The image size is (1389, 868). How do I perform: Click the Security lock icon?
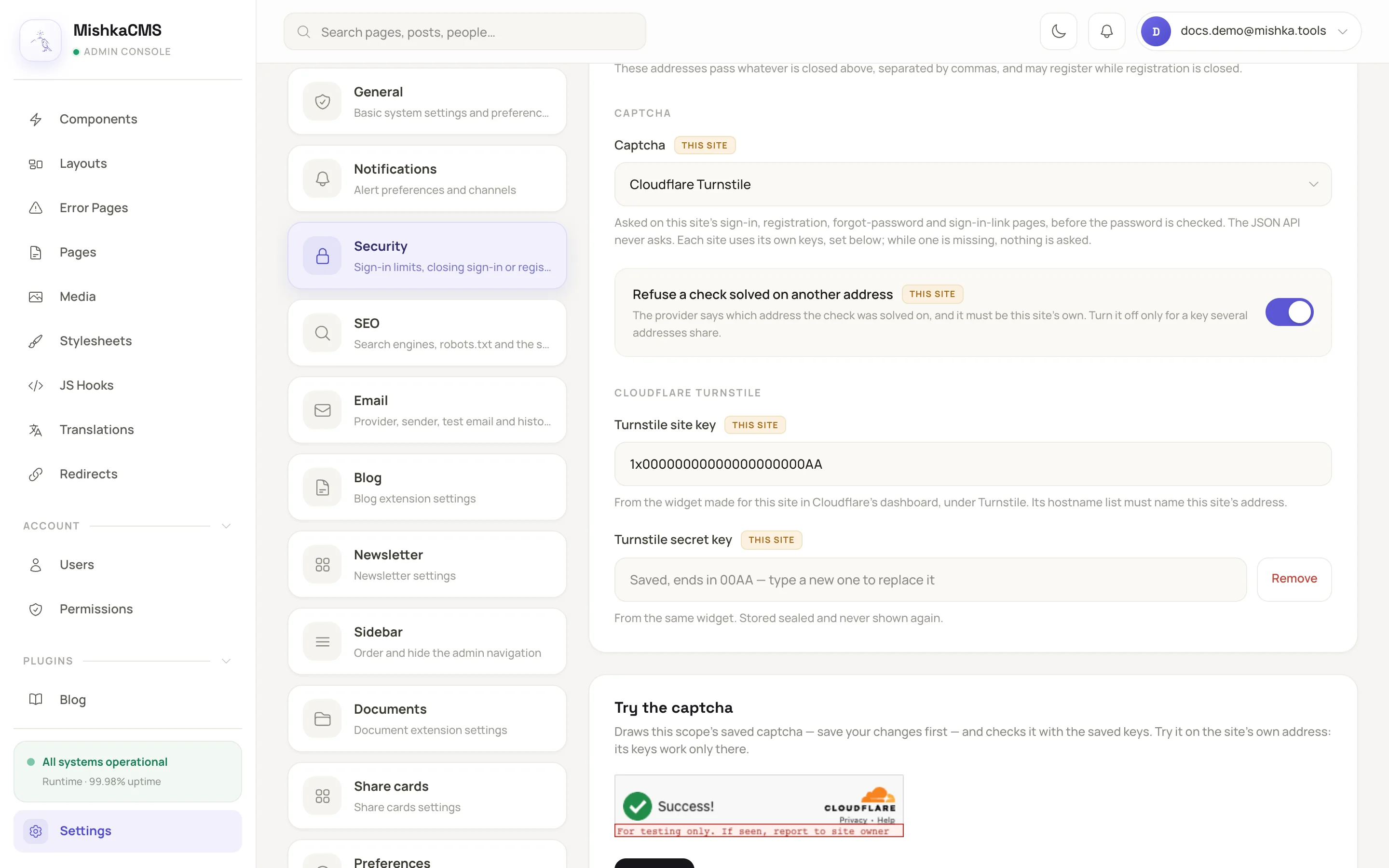click(323, 256)
